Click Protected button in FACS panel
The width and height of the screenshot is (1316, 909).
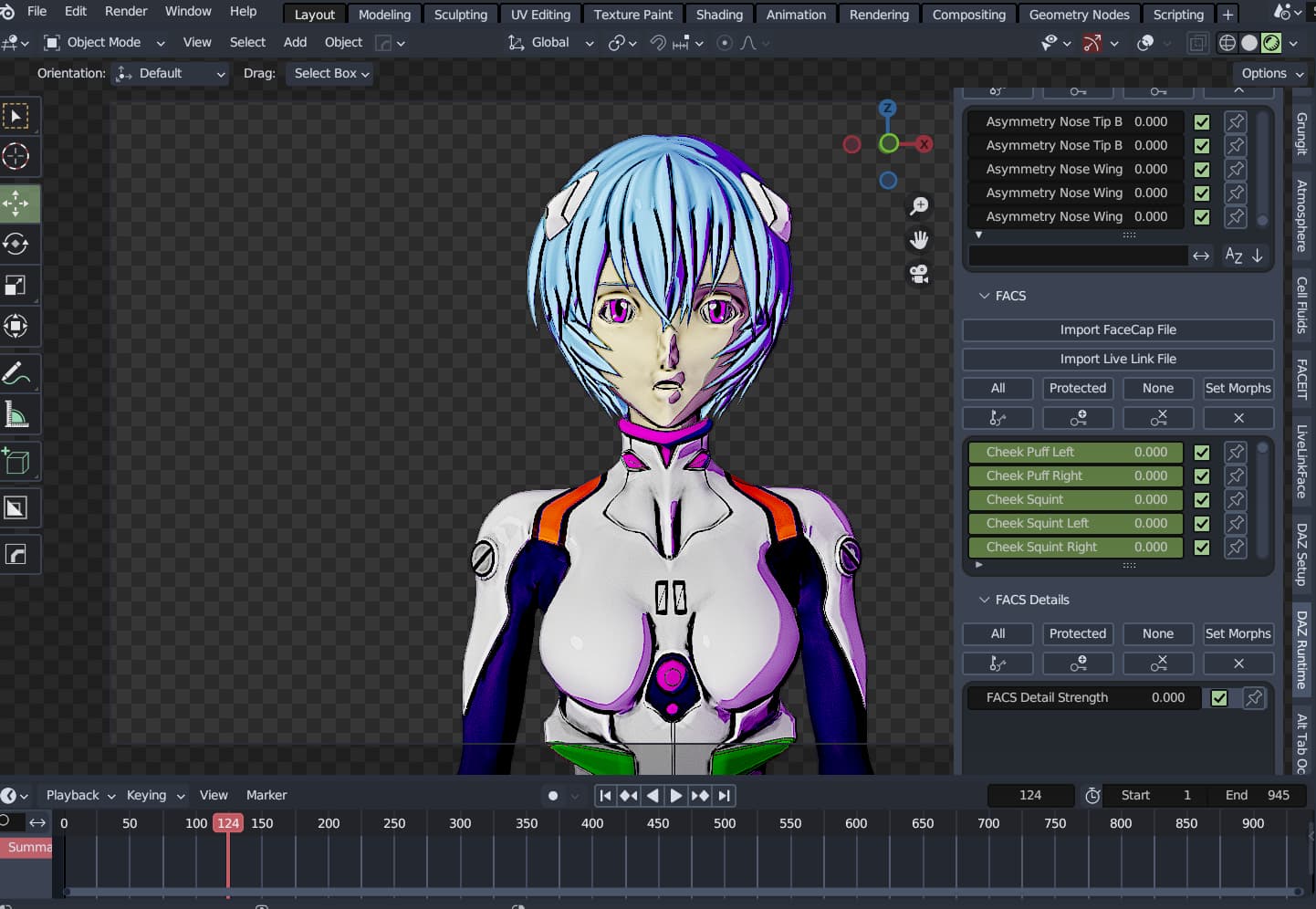click(1078, 389)
